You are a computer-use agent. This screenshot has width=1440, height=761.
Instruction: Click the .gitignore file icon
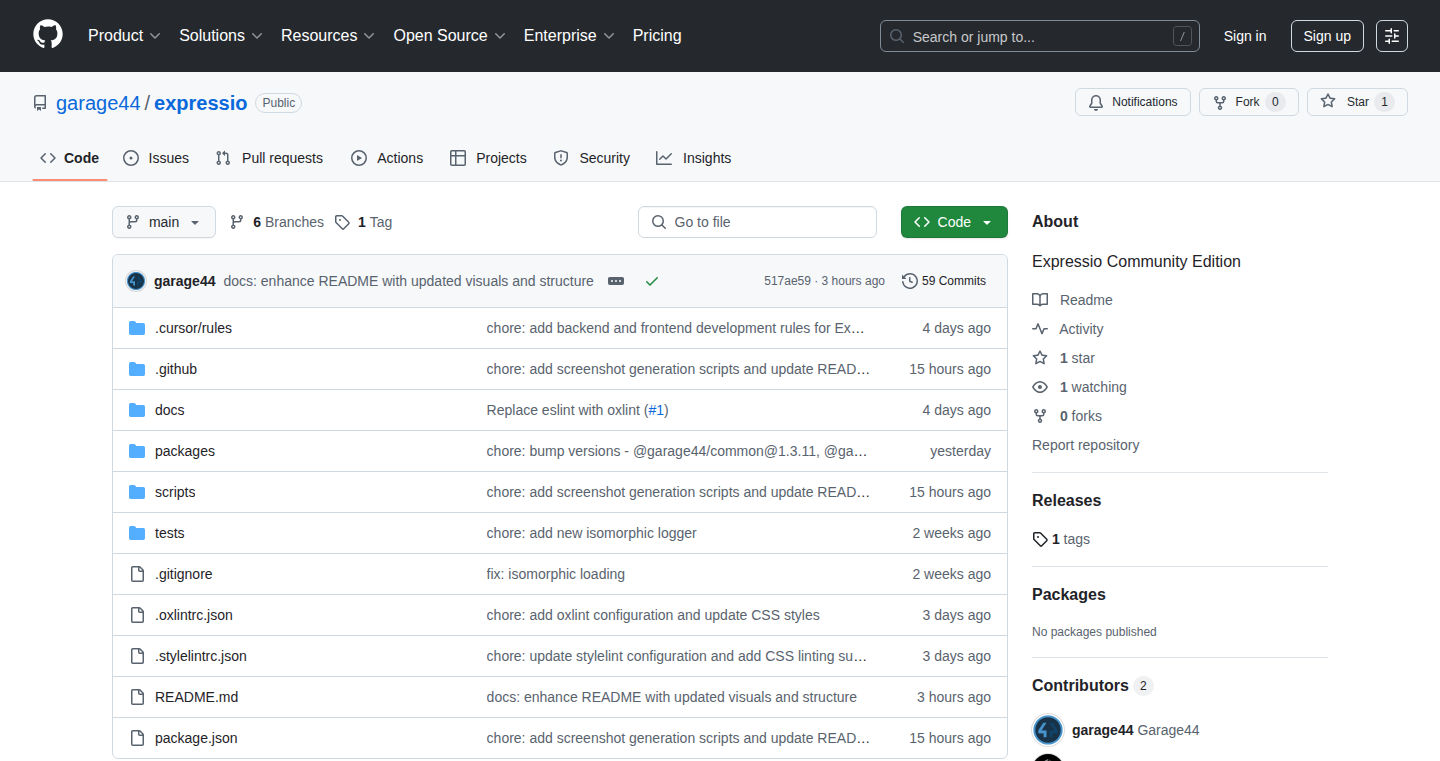pyautogui.click(x=137, y=574)
